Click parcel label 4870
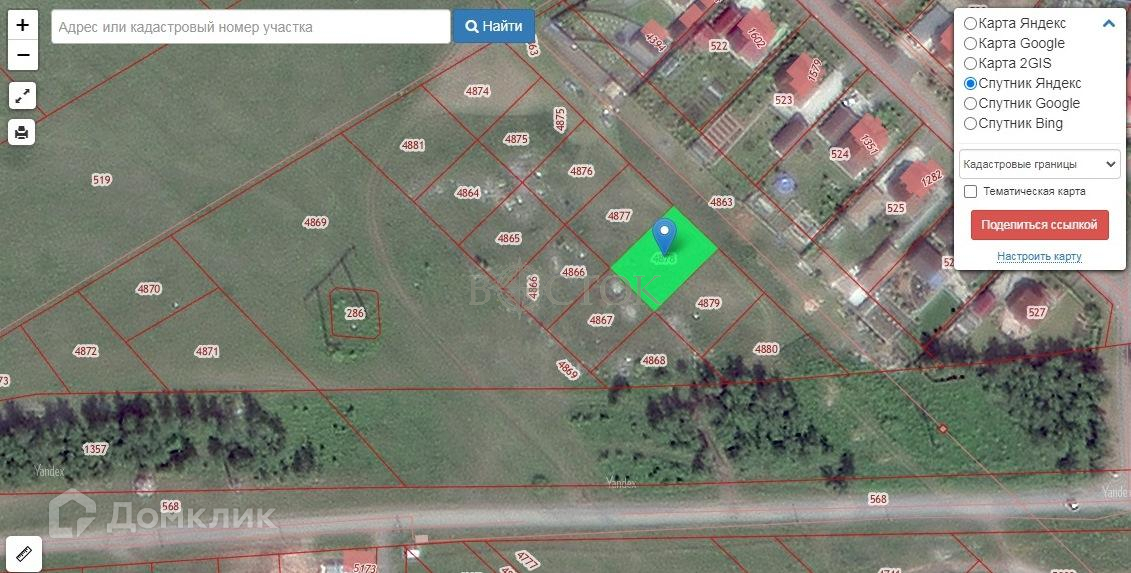Viewport: 1131px width, 573px height. pyautogui.click(x=149, y=289)
